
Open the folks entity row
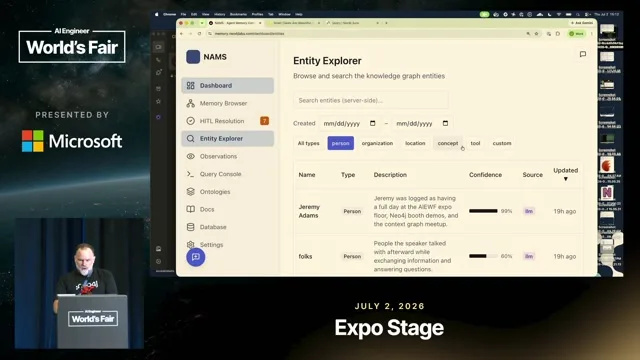[x=438, y=256]
